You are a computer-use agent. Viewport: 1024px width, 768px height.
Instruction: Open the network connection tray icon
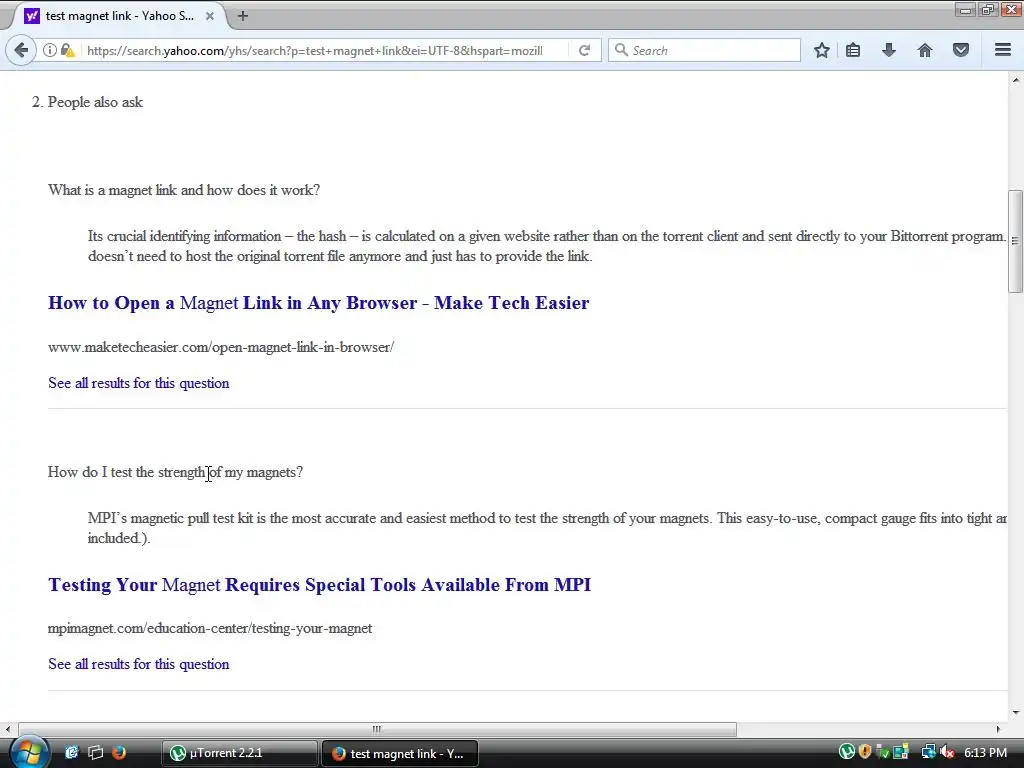[x=928, y=752]
